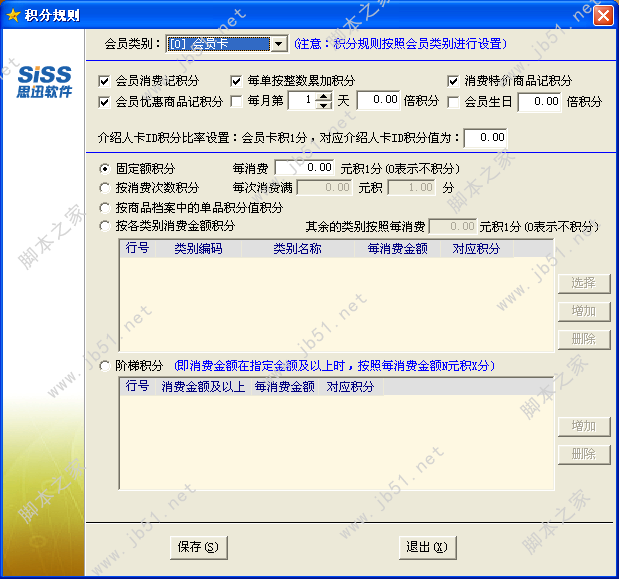Click the 类别编码 column header

pyautogui.click(x=198, y=249)
